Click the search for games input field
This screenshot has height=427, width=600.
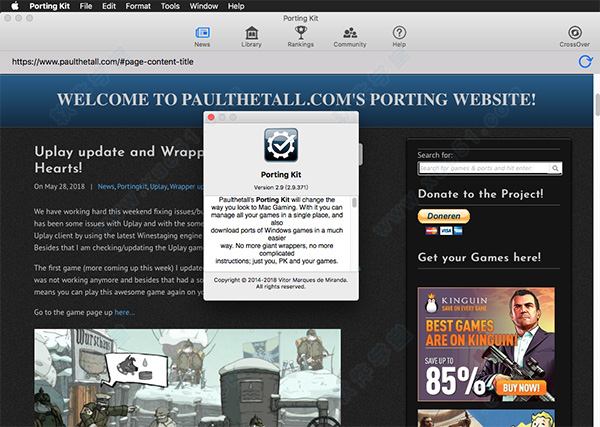click(x=484, y=168)
